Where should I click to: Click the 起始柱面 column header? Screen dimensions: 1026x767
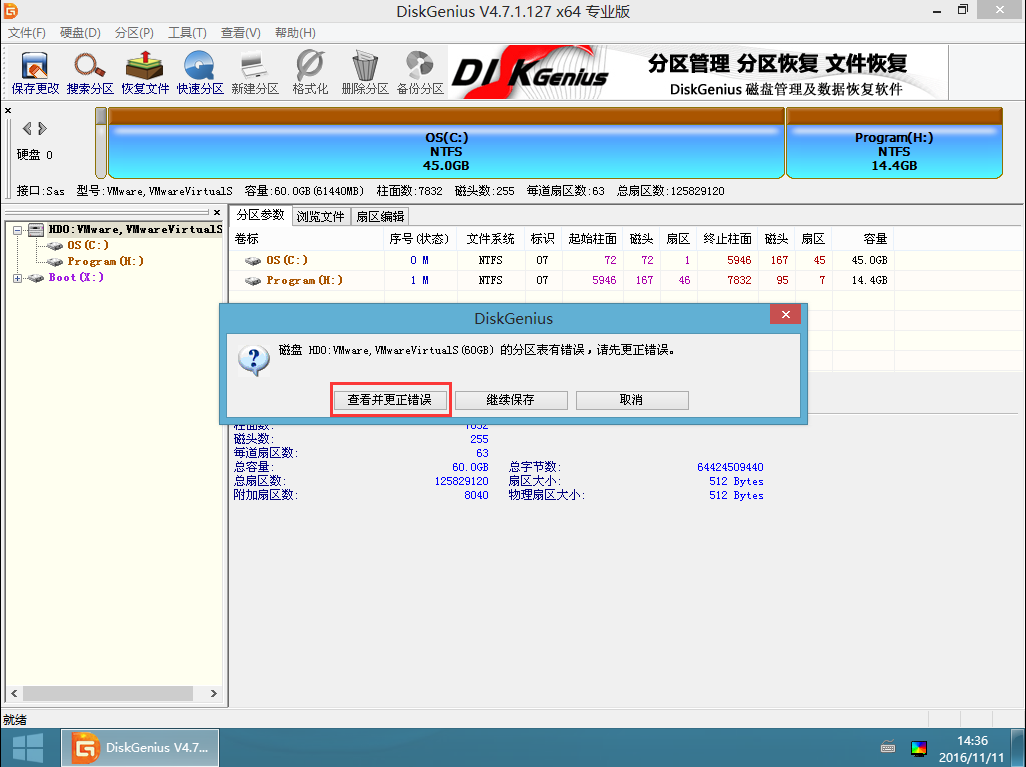593,239
